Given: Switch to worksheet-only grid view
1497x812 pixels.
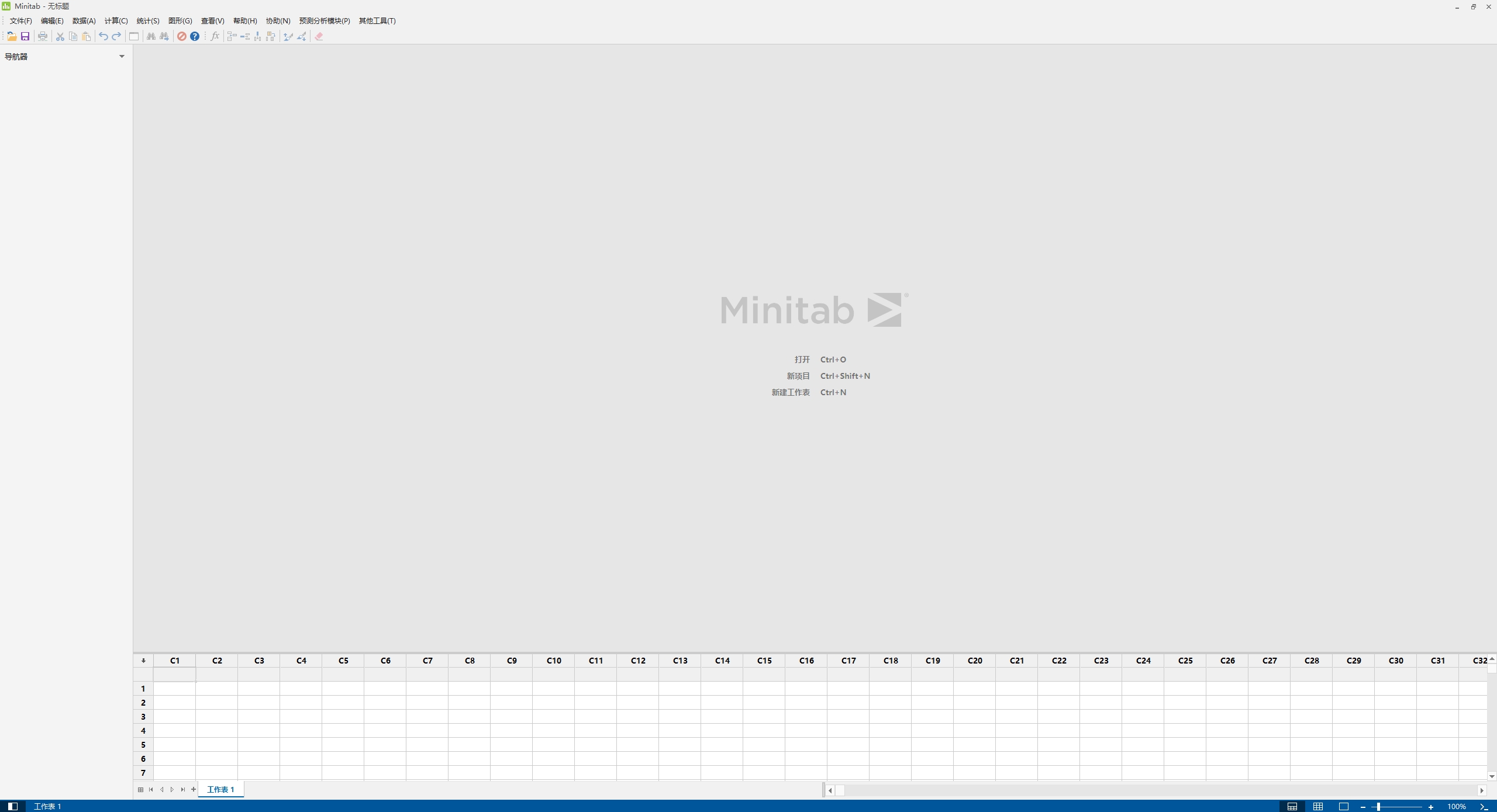Looking at the screenshot, I should 1318,807.
